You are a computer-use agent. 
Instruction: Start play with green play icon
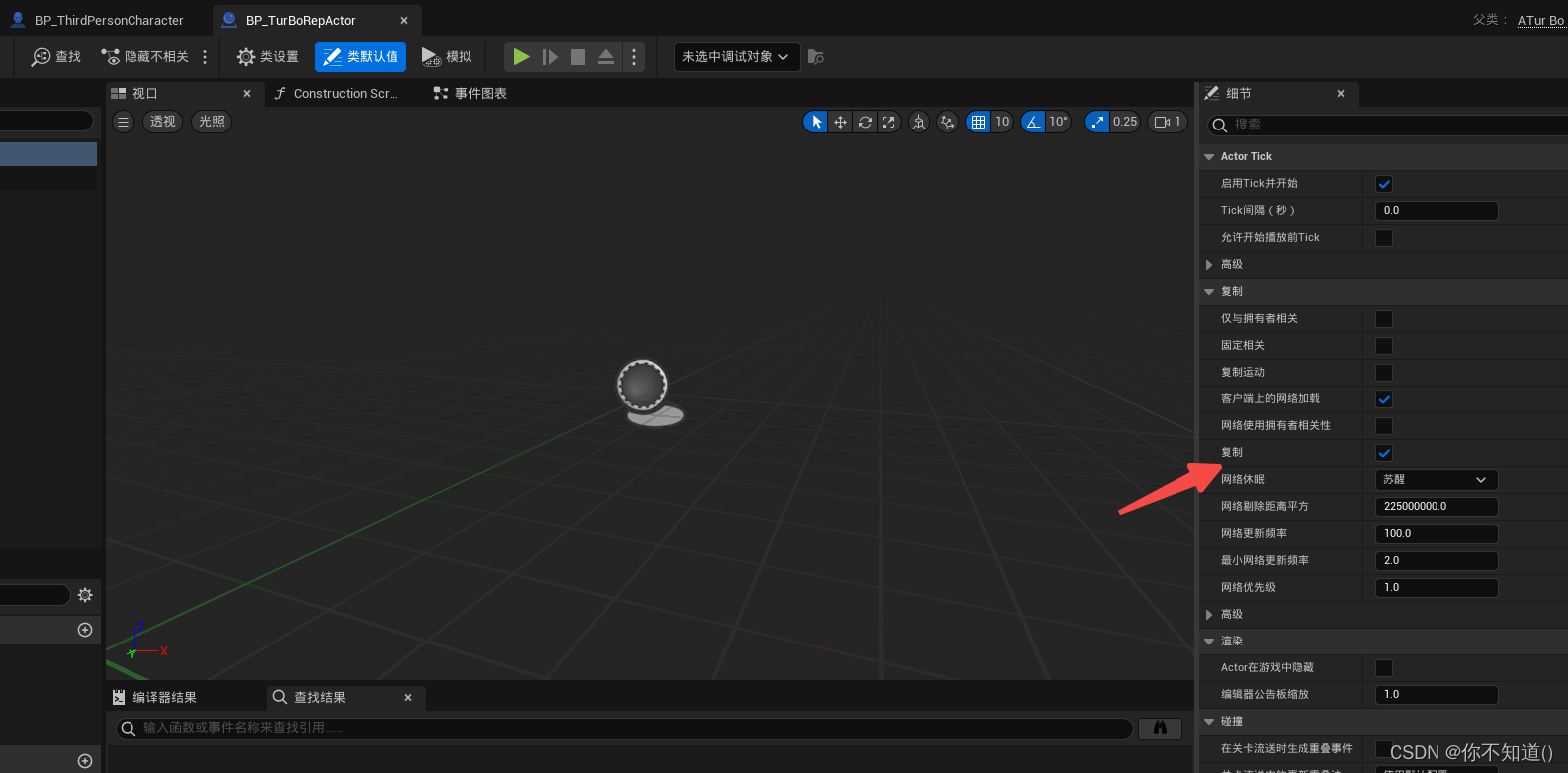pos(521,57)
